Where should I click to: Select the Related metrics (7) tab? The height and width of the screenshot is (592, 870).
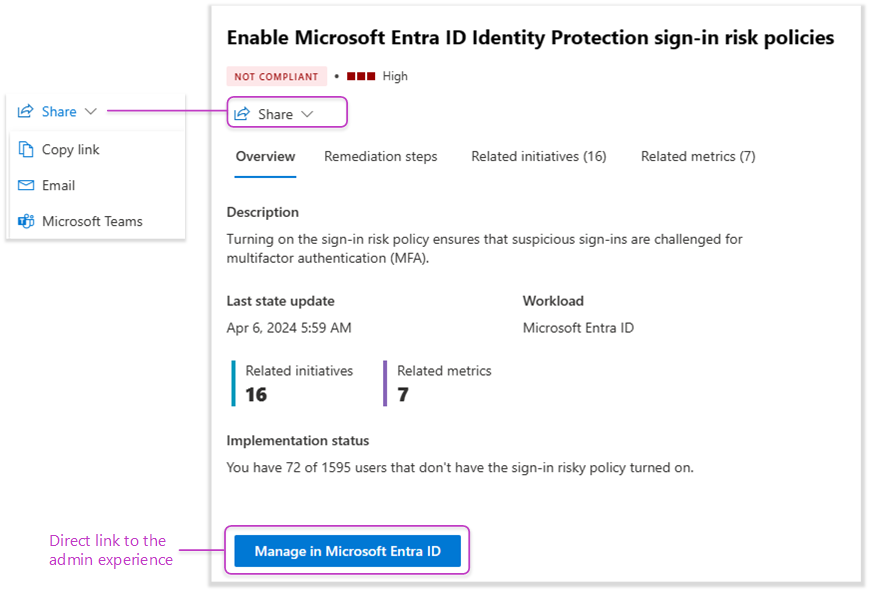[698, 157]
